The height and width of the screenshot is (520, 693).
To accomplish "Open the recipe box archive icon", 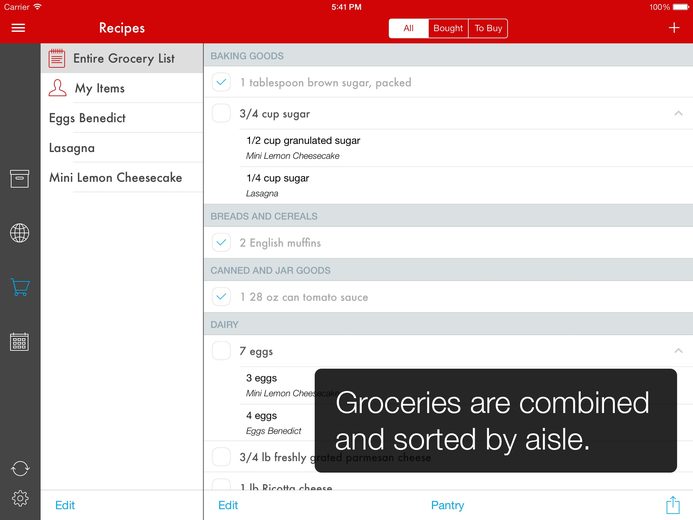I will tap(20, 179).
